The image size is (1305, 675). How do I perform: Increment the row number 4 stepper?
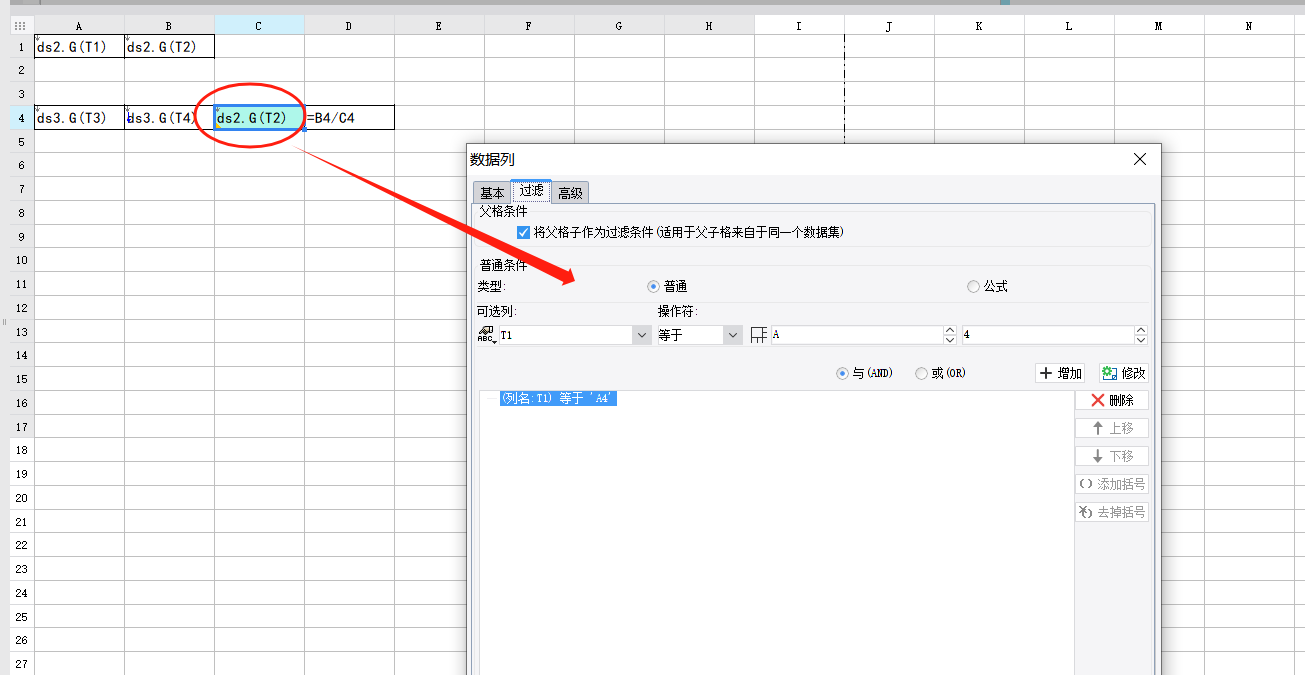pos(1141,330)
